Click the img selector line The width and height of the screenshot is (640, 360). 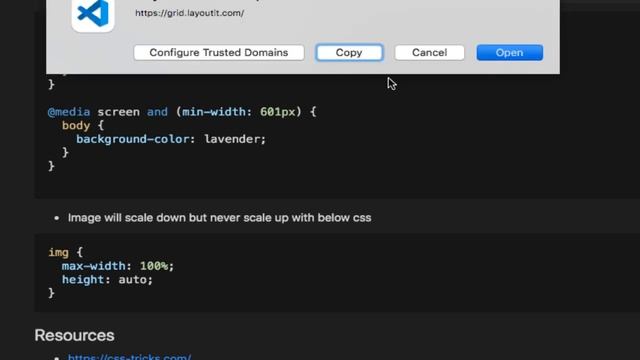click(66, 253)
